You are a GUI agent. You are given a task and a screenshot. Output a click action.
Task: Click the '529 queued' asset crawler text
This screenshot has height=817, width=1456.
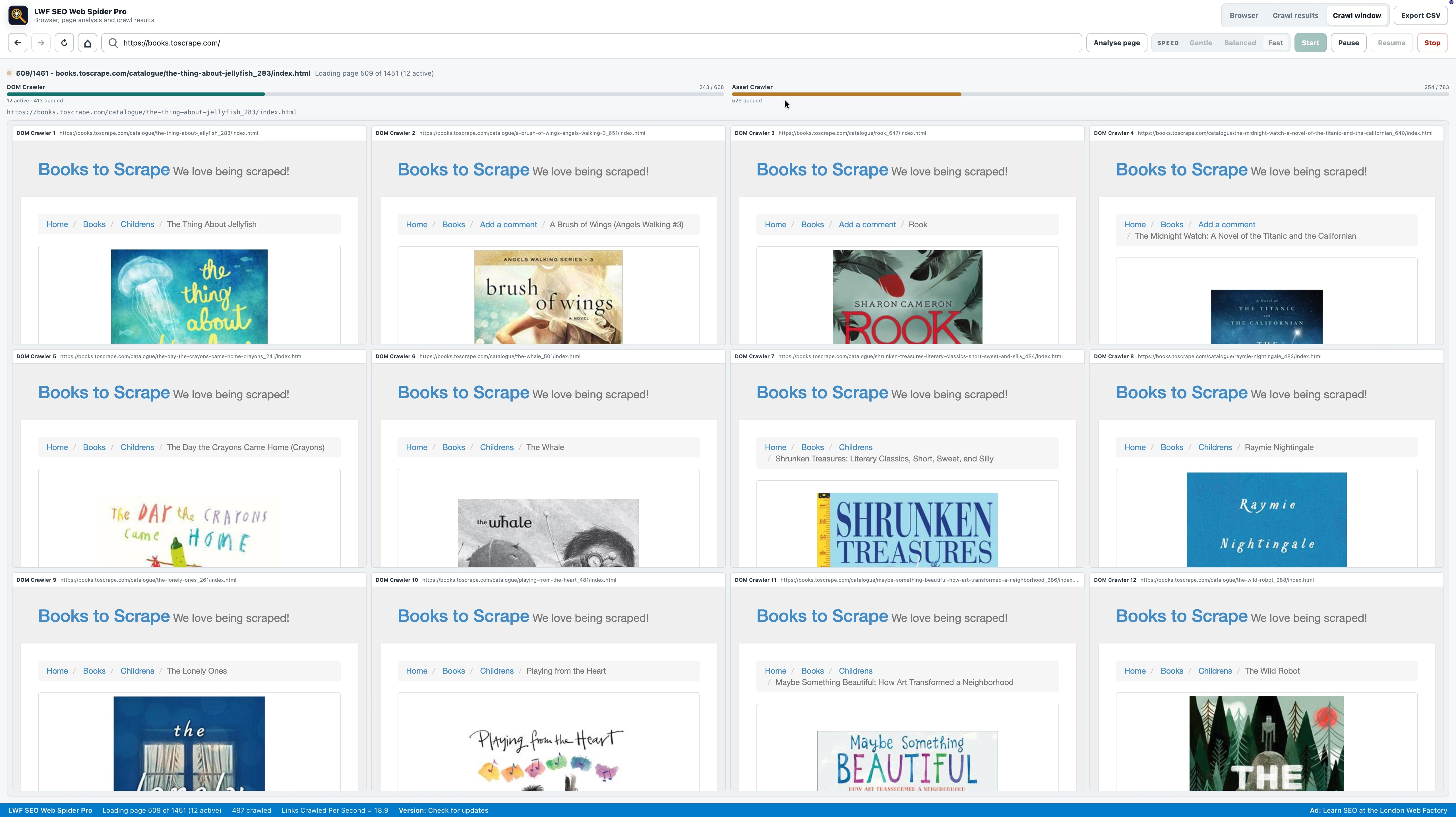(747, 101)
